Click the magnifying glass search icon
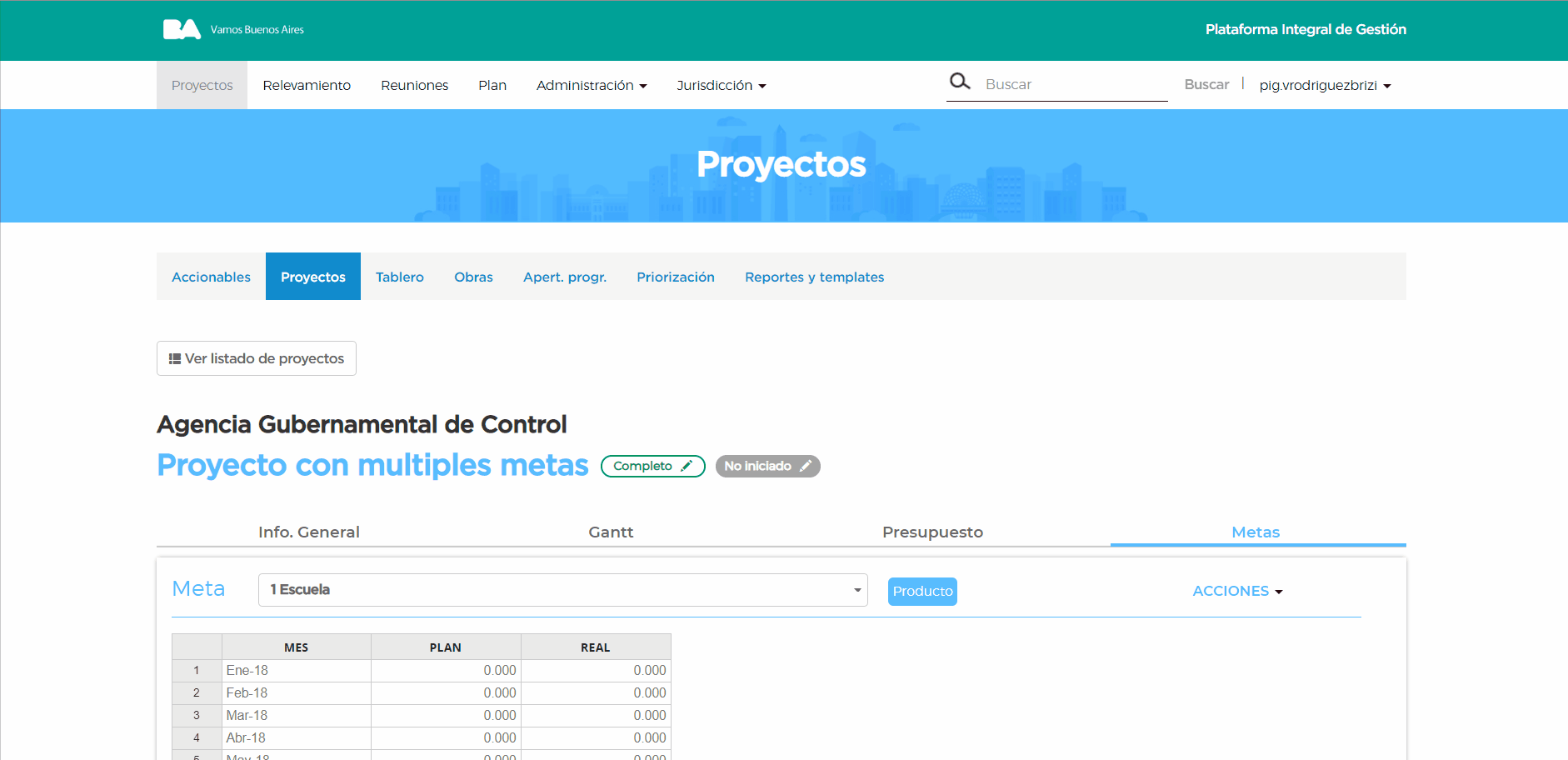 click(x=960, y=82)
